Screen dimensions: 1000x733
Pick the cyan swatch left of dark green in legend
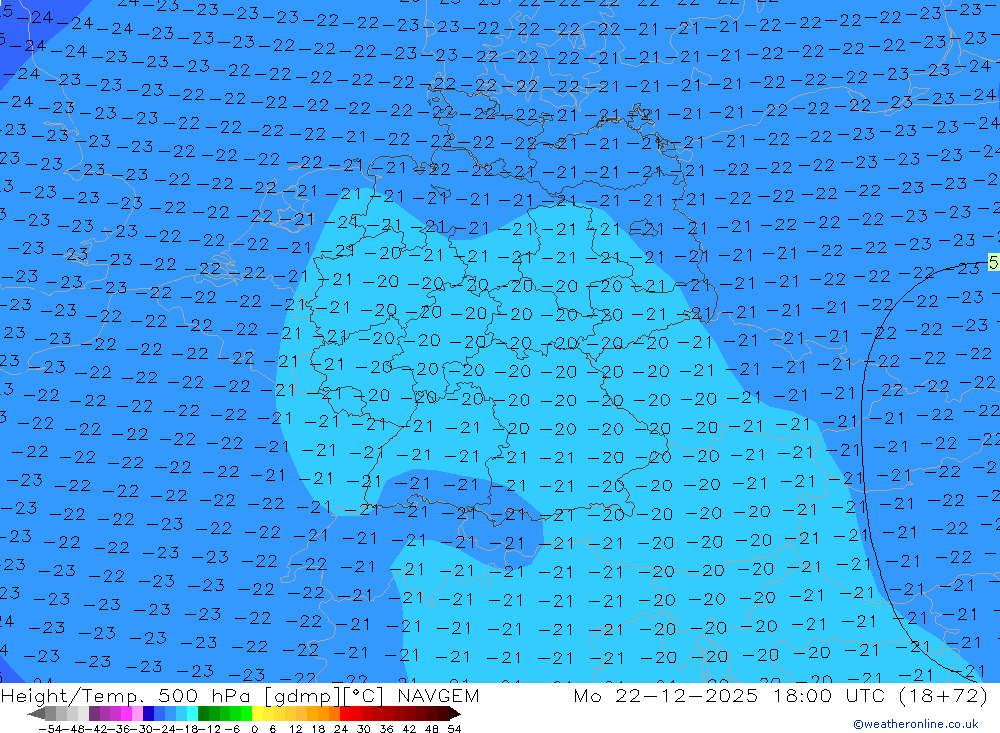pyautogui.click(x=192, y=714)
